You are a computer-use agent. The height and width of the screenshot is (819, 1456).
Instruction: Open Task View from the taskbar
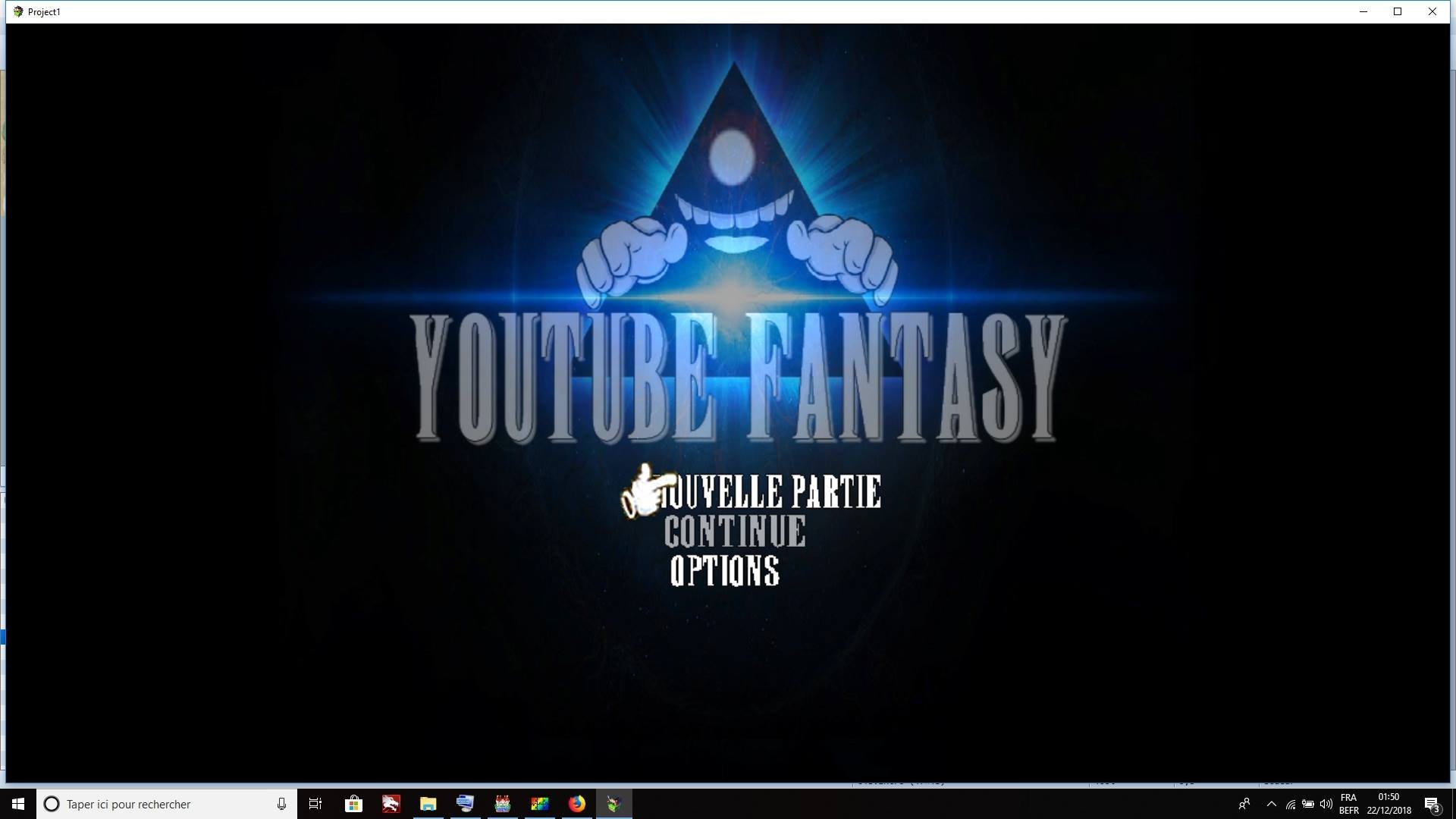pos(315,804)
